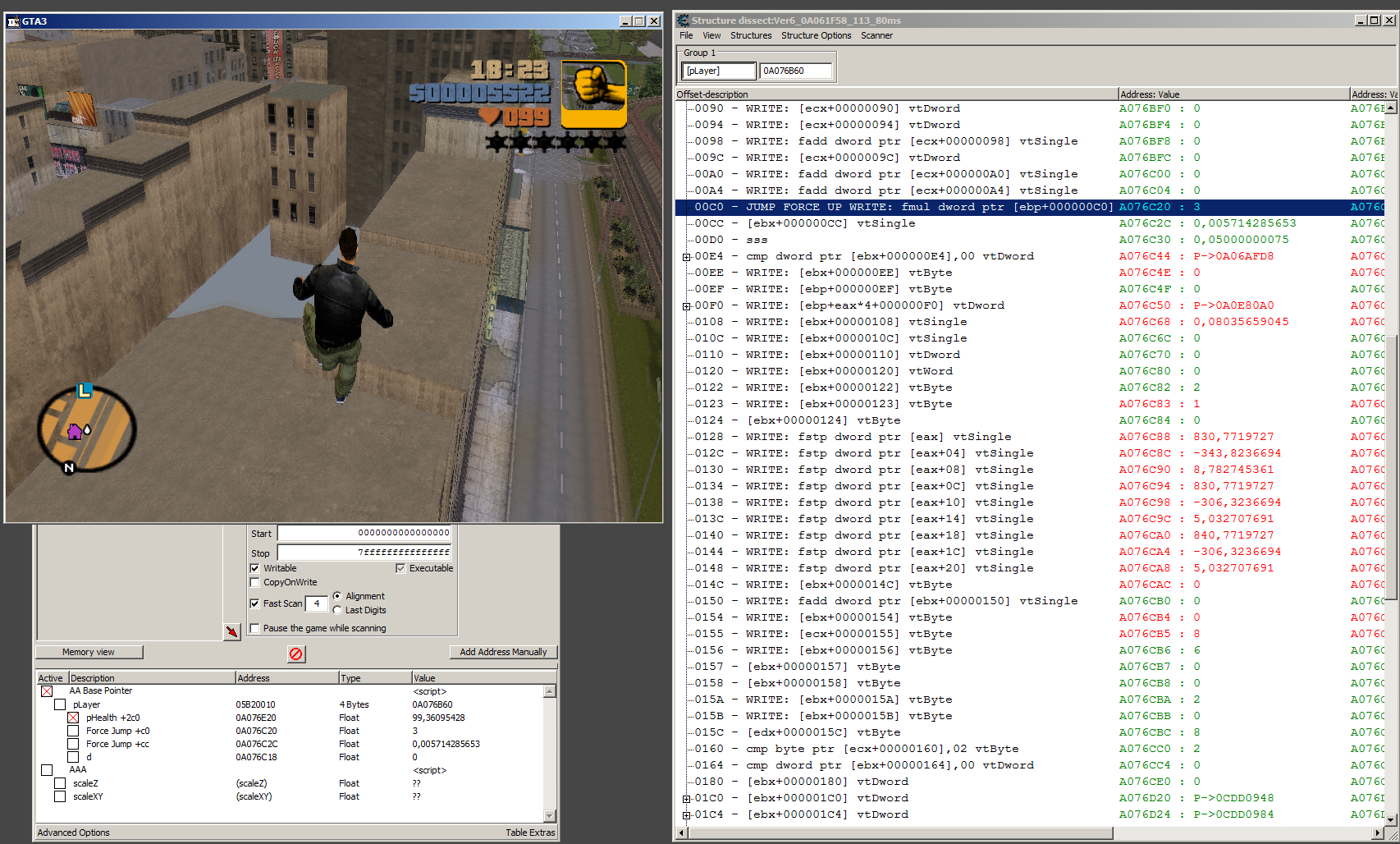Click the GTA3 window title icon
Image resolution: width=1400 pixels, height=844 pixels.
point(13,21)
